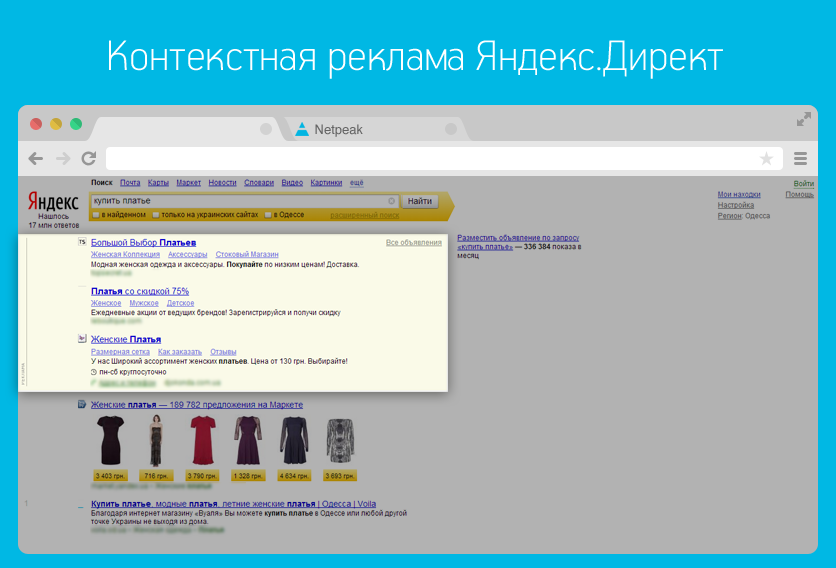This screenshot has height=568, width=836.
Task: Open the Как заказать sitelink
Action: pos(180,352)
